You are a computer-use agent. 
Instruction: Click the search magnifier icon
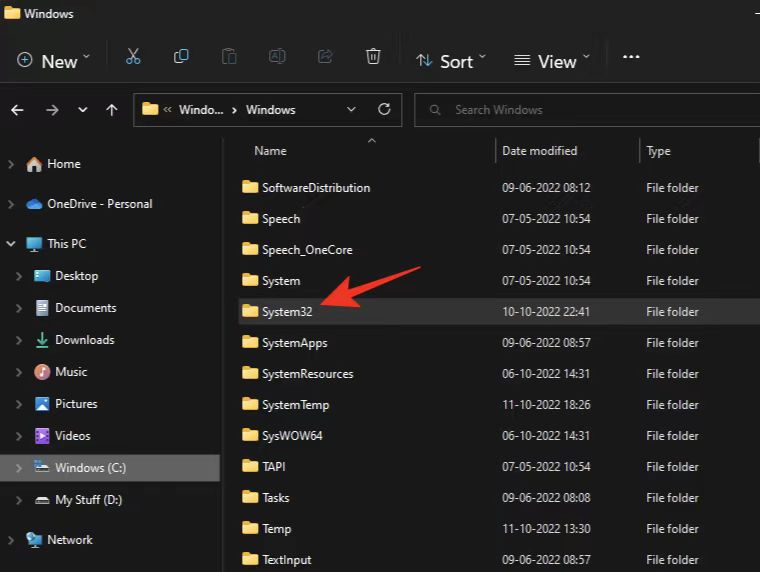coord(435,110)
